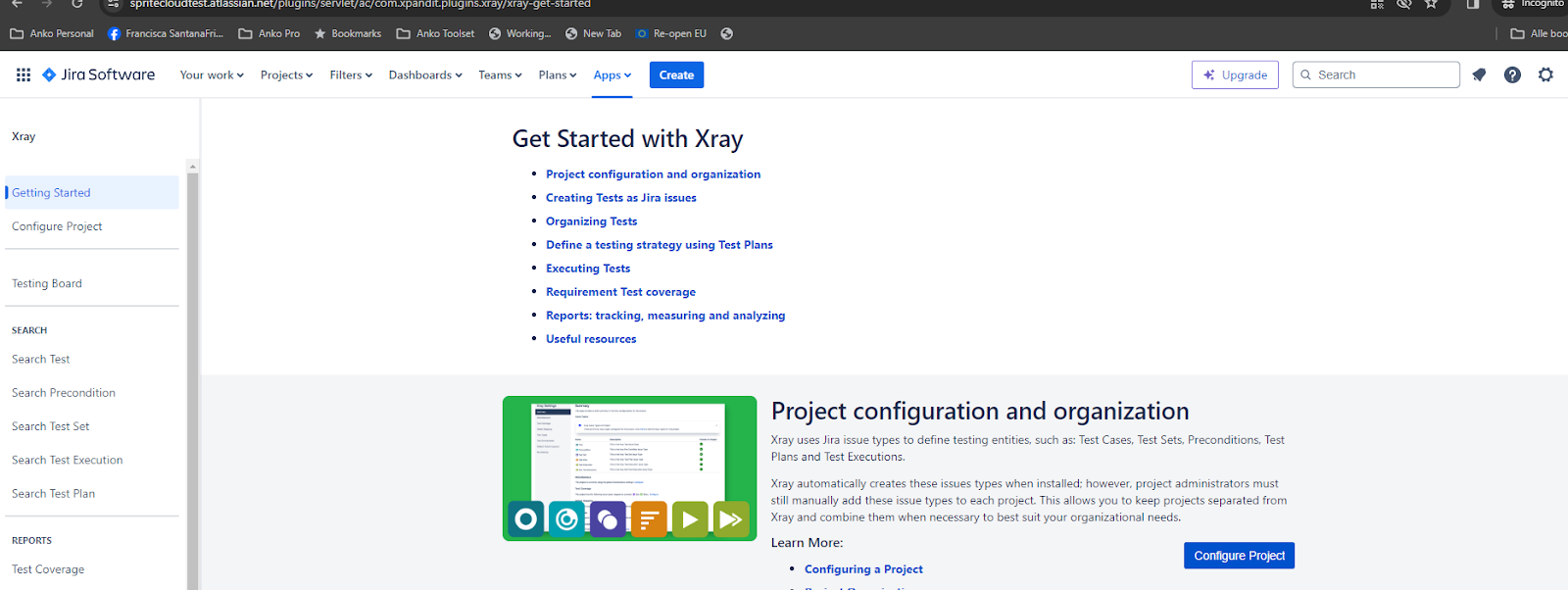Open the New Tab bookmark

click(594, 33)
